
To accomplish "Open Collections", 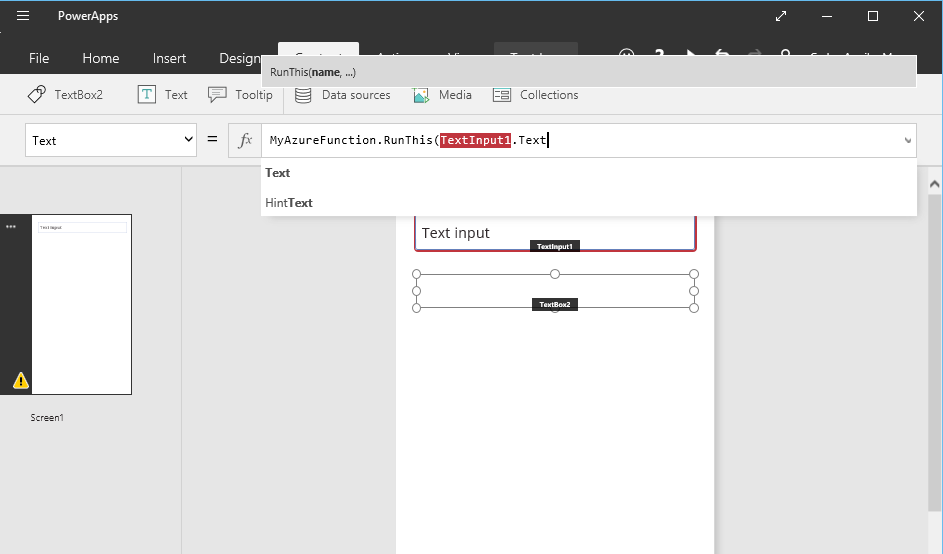I will [535, 94].
